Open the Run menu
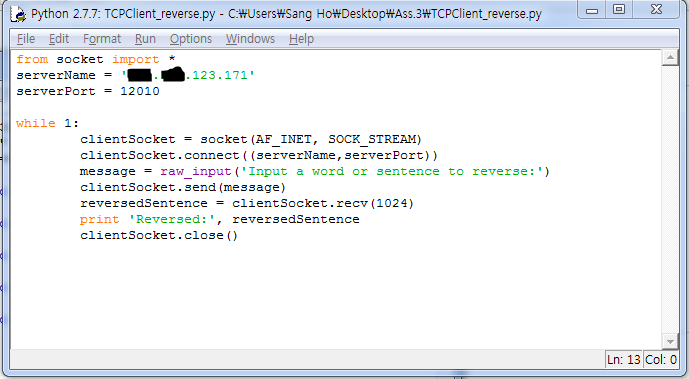Image resolution: width=689 pixels, height=379 pixels. pyautogui.click(x=145, y=39)
